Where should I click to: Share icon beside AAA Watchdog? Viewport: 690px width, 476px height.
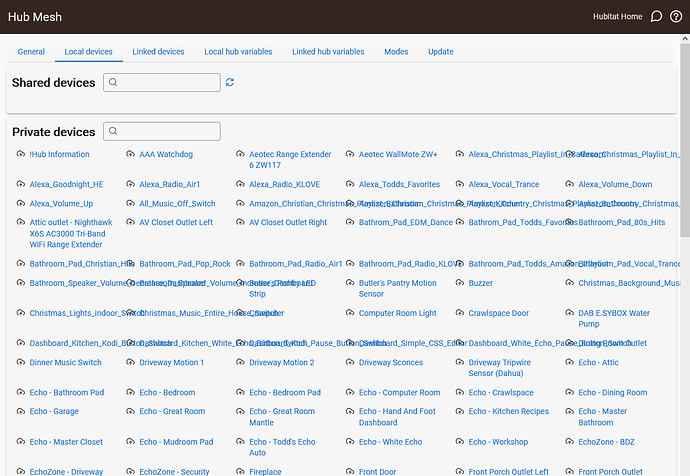tap(130, 154)
